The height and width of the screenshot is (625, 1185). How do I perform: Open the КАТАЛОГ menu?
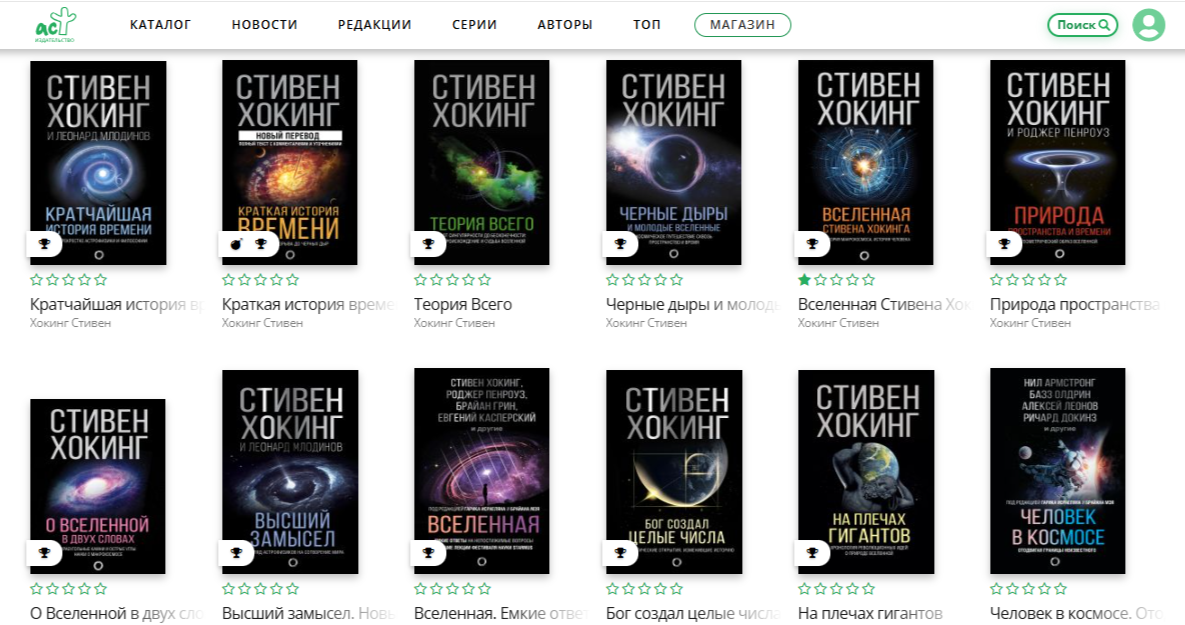pyautogui.click(x=160, y=25)
